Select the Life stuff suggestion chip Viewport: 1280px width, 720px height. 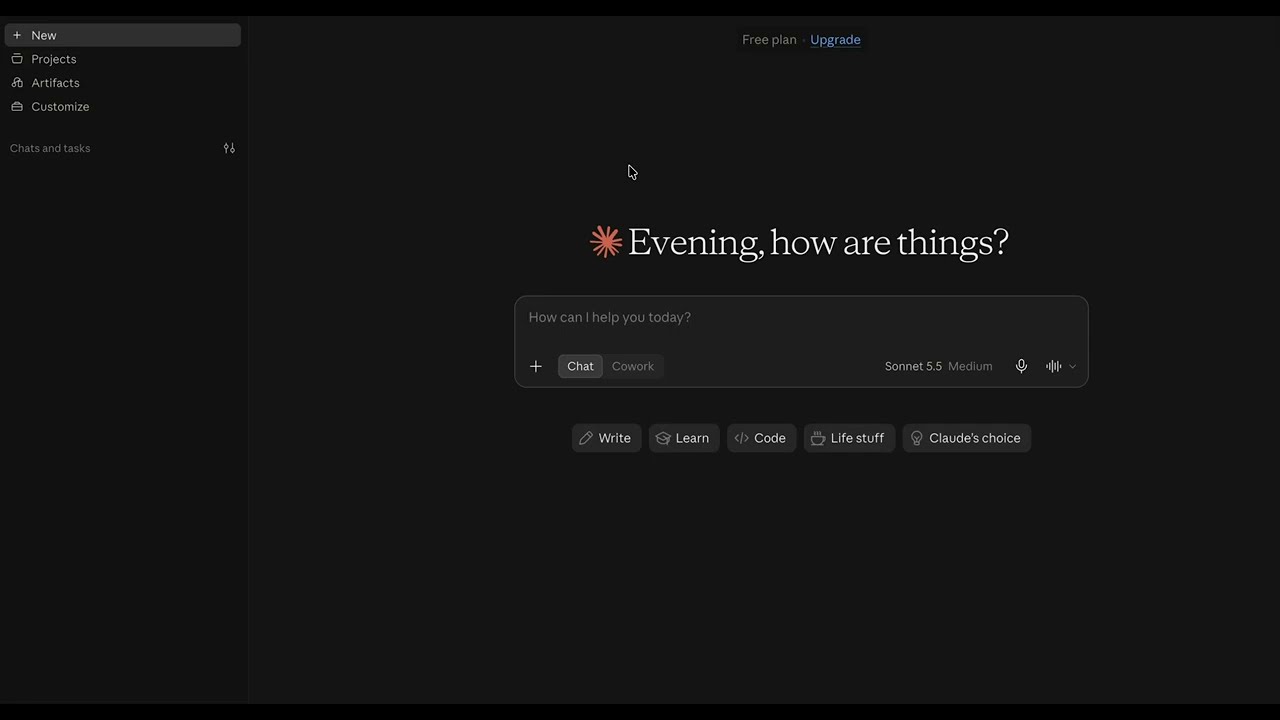pyautogui.click(x=849, y=438)
